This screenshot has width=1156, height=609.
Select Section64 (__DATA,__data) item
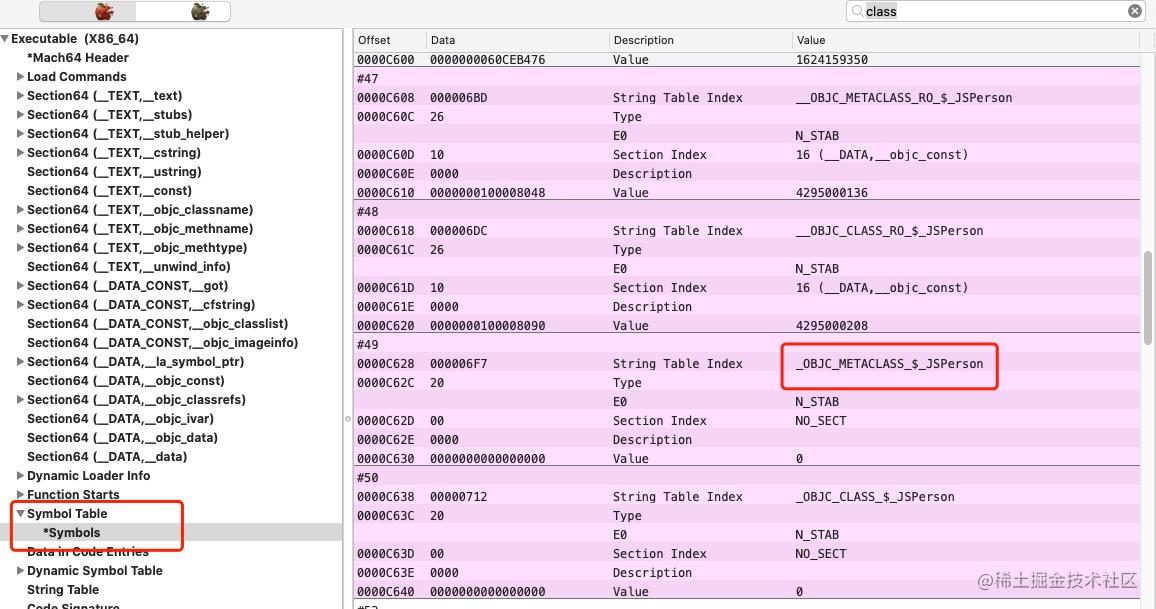(x=107, y=456)
